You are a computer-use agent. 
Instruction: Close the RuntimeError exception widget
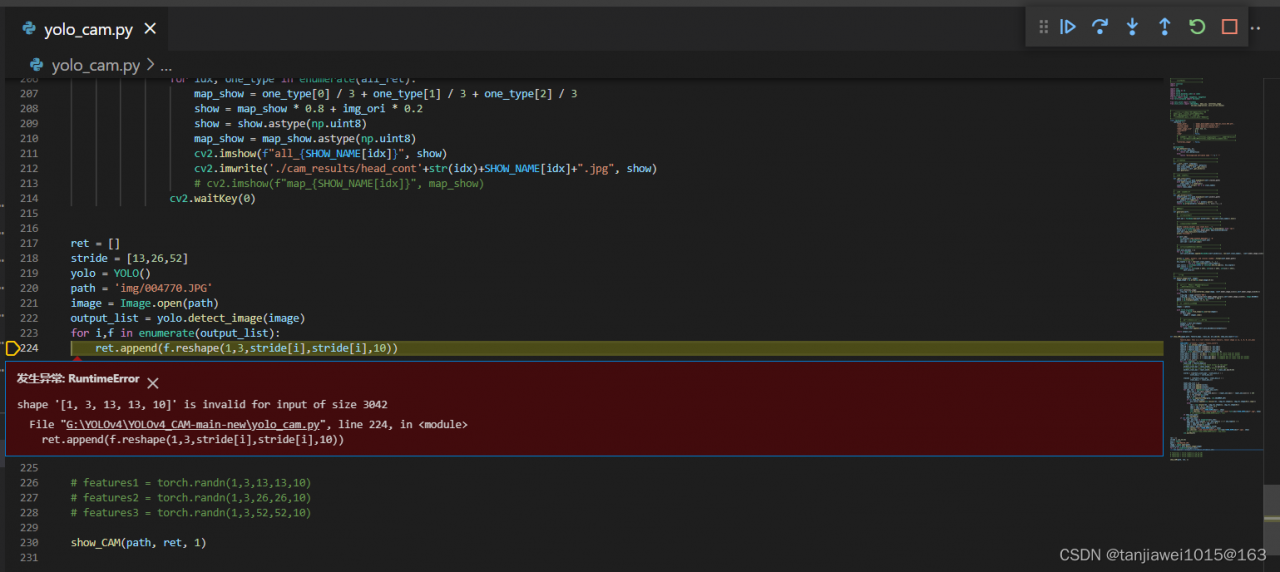click(153, 382)
